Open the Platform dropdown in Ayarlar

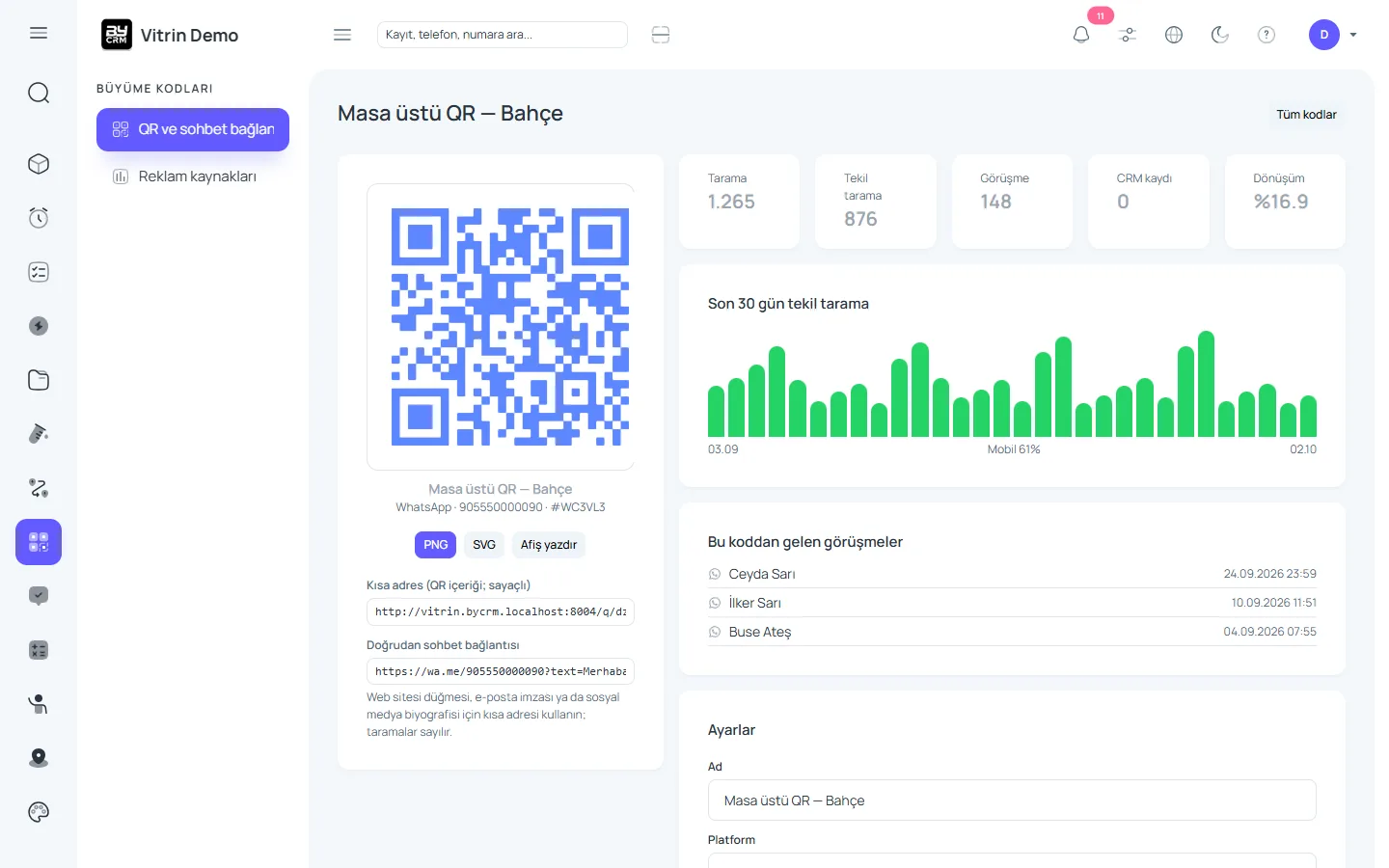click(x=1012, y=860)
